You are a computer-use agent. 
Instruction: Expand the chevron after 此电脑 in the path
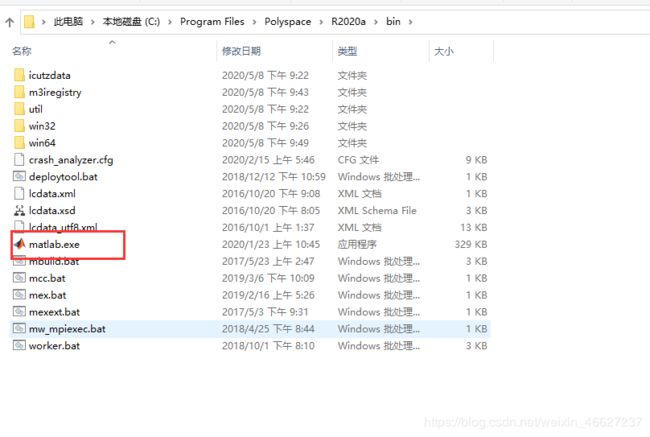click(x=93, y=22)
